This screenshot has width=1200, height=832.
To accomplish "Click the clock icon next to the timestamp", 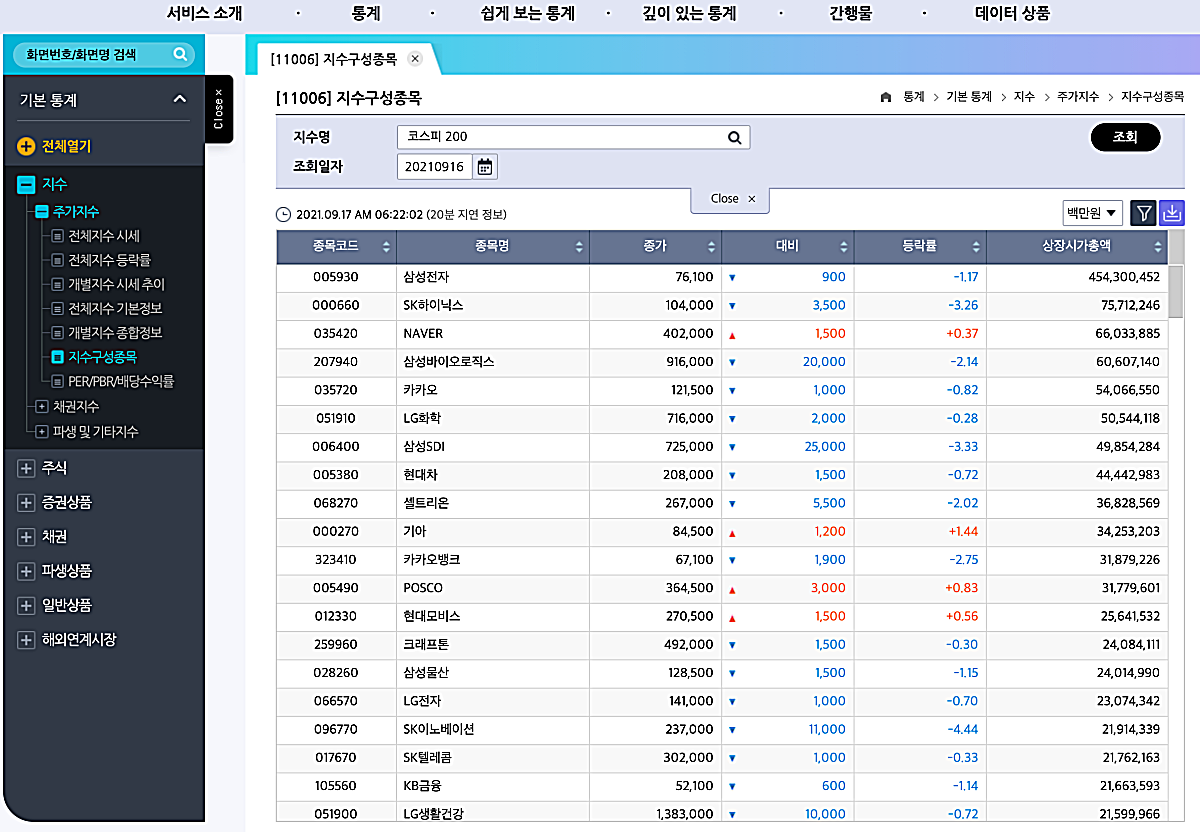I will click(283, 214).
